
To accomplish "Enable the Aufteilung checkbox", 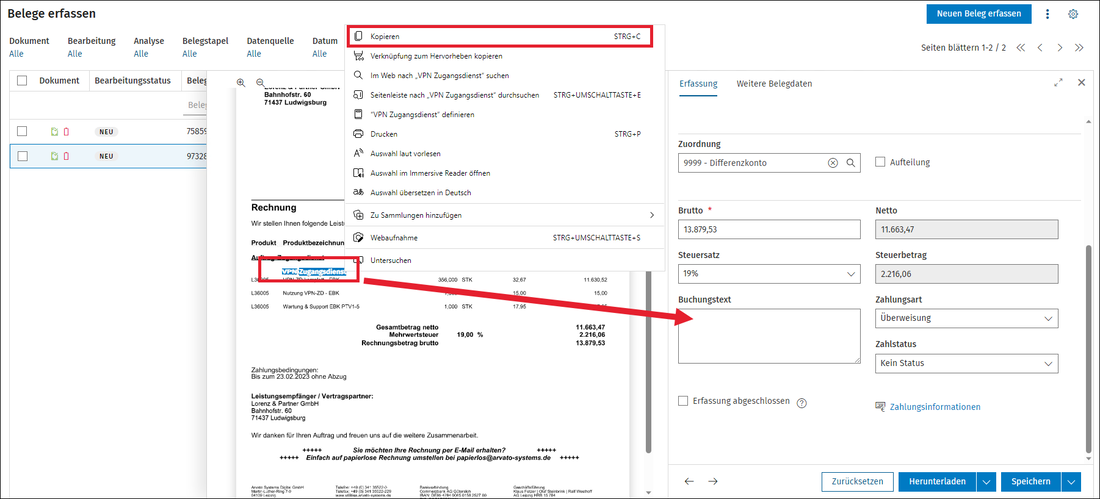I will coord(880,162).
